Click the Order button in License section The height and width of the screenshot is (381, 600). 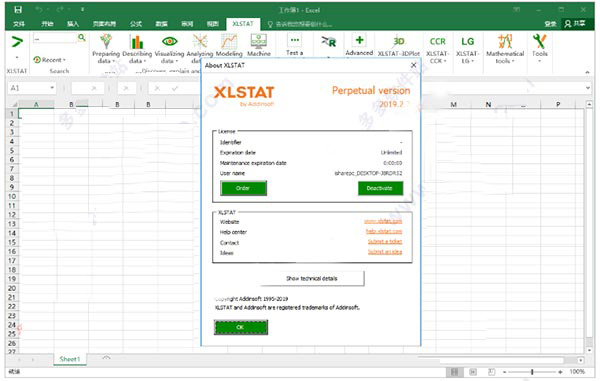click(x=243, y=188)
